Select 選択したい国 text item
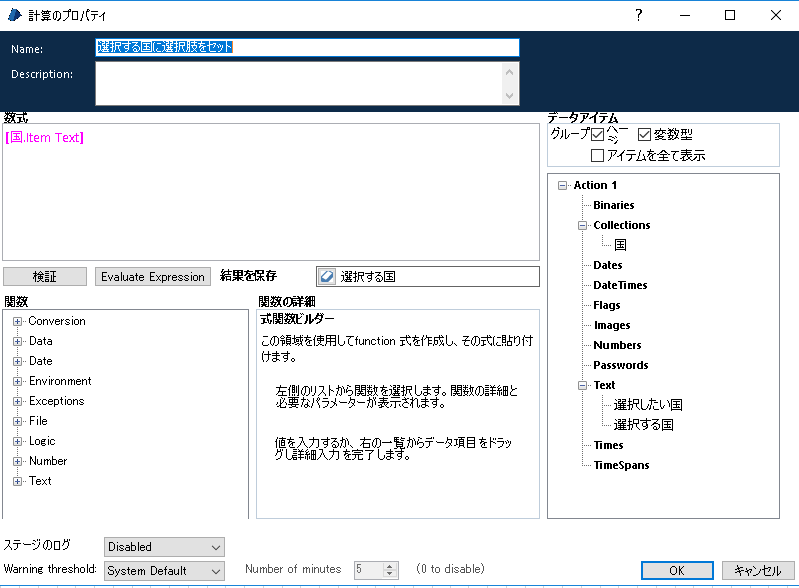799x588 pixels. 648,405
